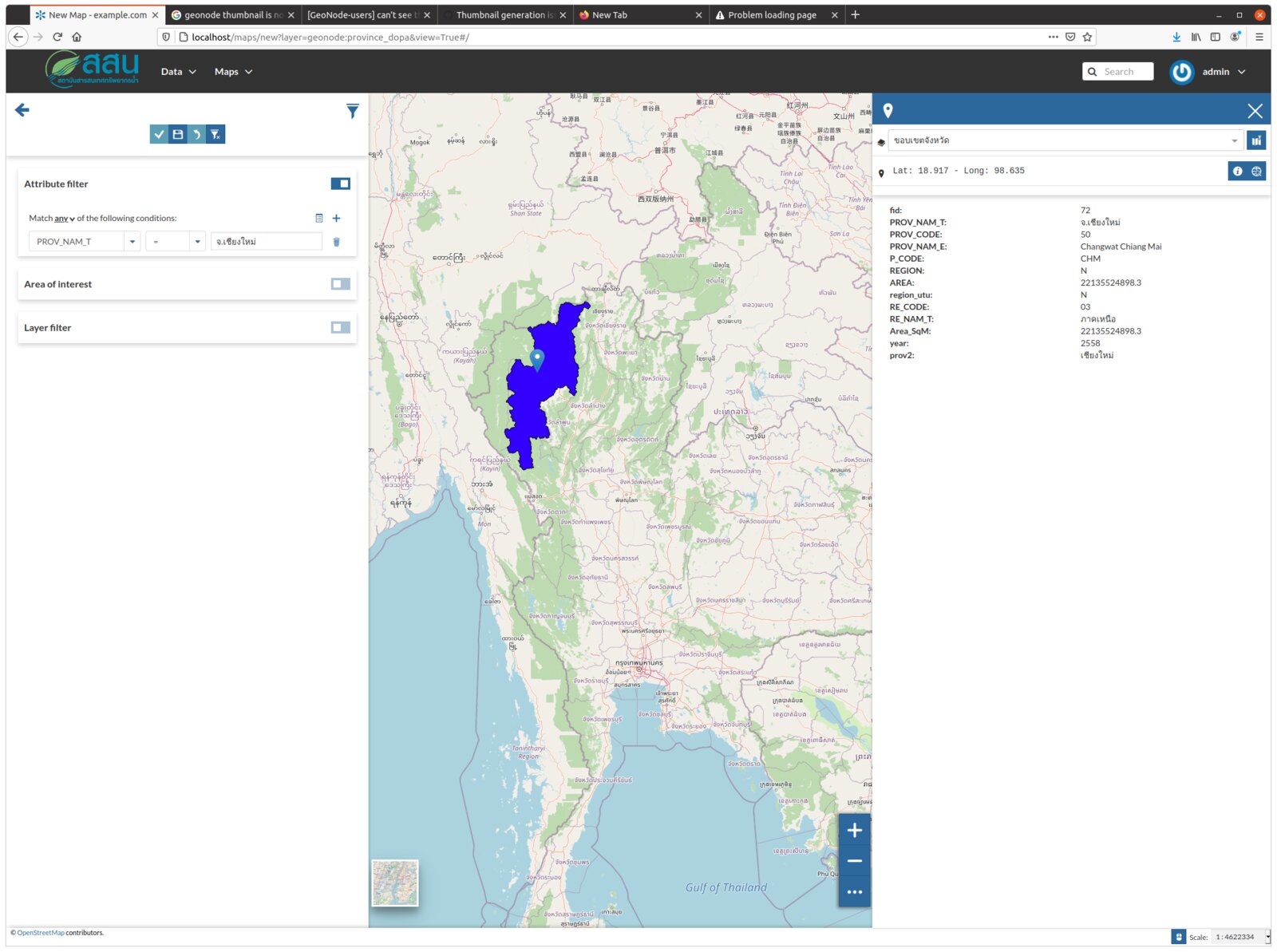The height and width of the screenshot is (952, 1277).
Task: Switch to the 'New Tab' browser tab
Action: point(640,15)
